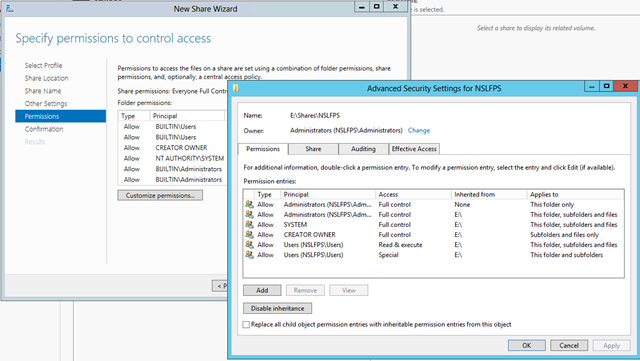Confirm with the OK button
This screenshot has width=640, height=361.
tap(527, 345)
